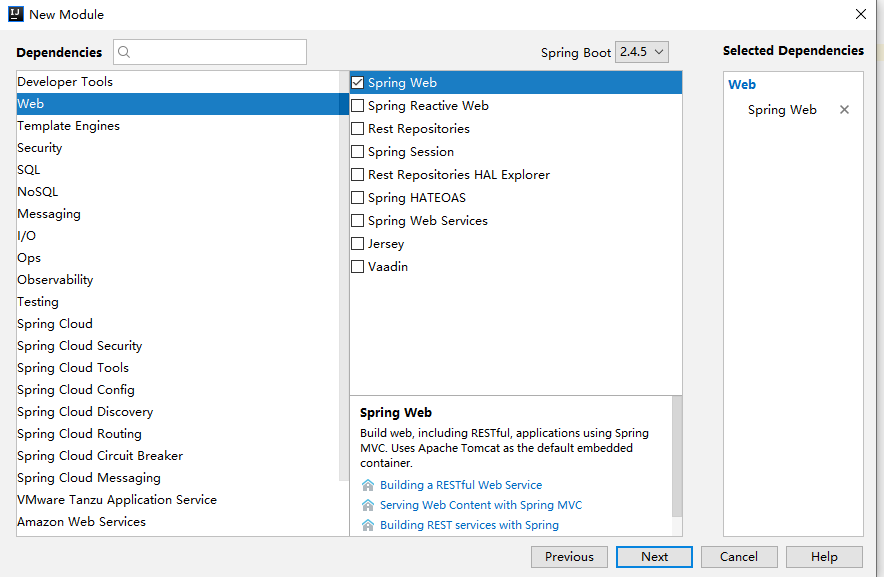
Task: Enable the Spring HATEOAS checkbox
Action: pos(357,197)
